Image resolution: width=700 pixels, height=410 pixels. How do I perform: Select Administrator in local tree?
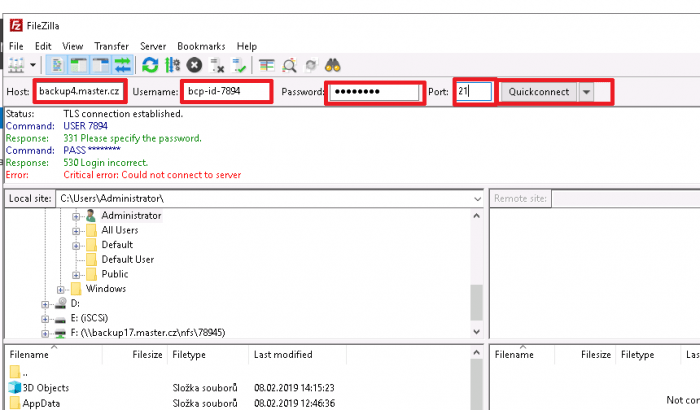[131, 216]
